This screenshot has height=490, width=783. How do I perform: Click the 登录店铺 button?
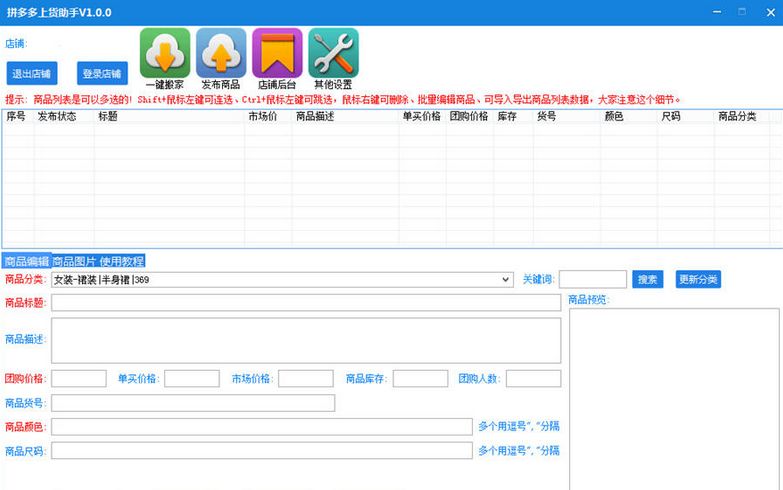click(102, 74)
